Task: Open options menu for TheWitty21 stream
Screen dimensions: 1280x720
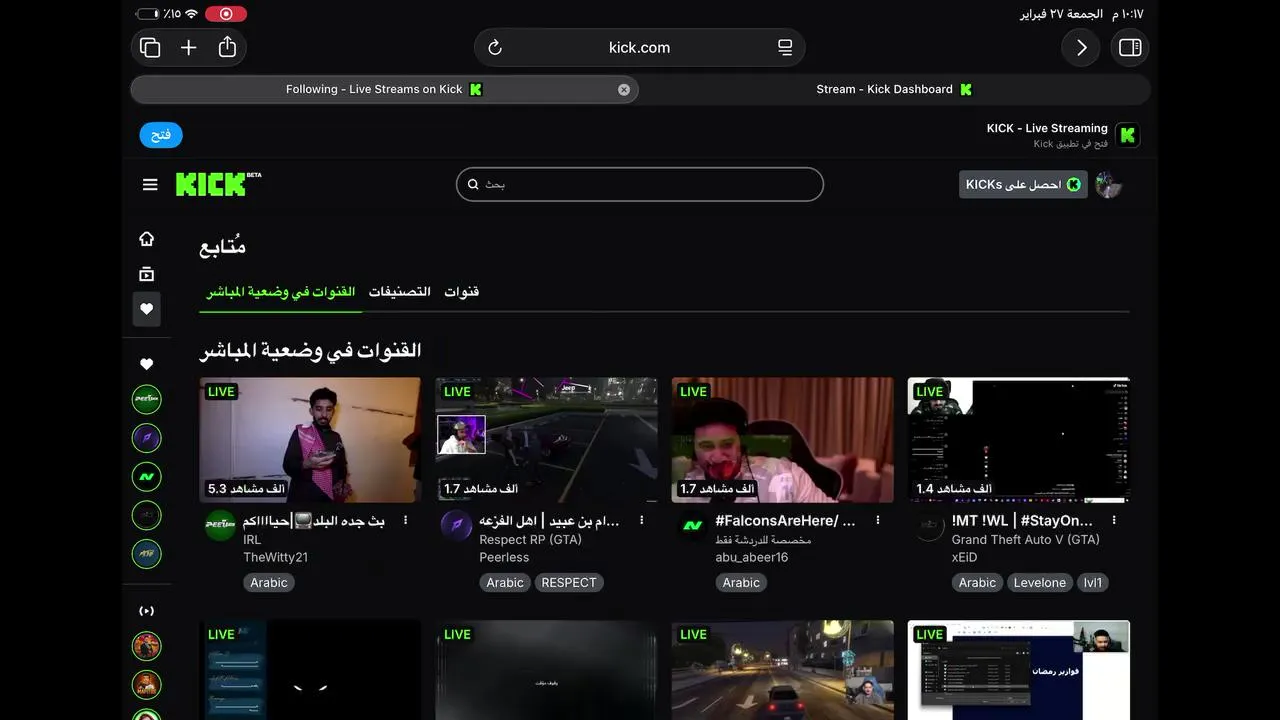Action: (405, 521)
